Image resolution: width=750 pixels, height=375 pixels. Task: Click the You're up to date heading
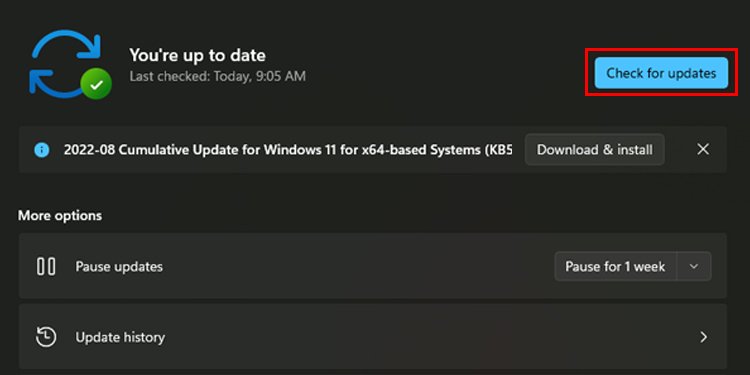197,55
